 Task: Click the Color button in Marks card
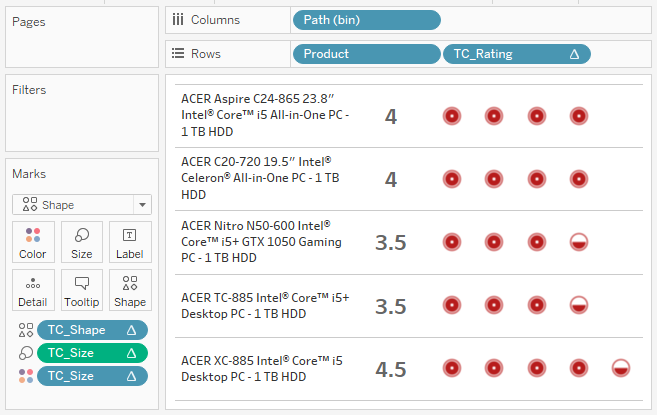coord(33,242)
